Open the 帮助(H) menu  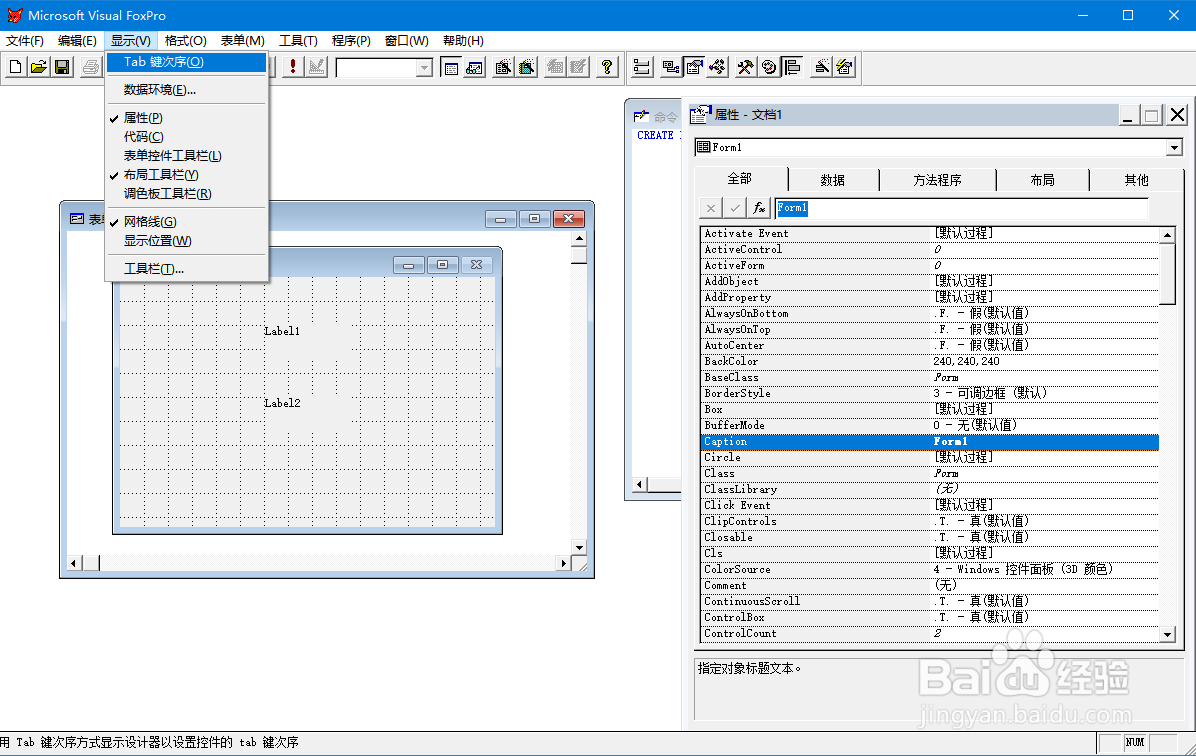point(463,40)
